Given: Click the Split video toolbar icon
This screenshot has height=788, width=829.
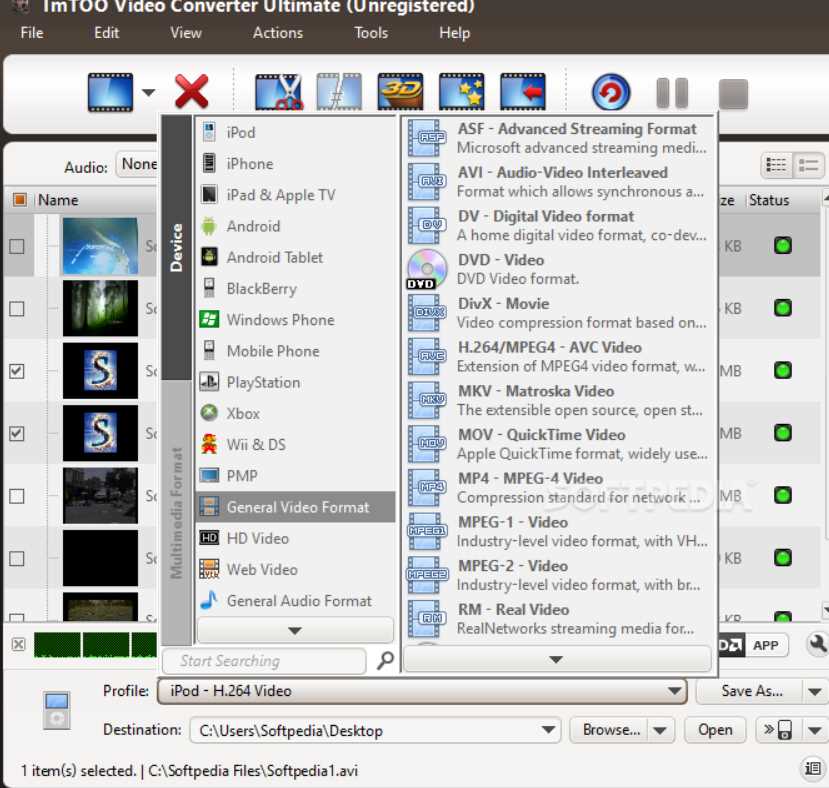Looking at the screenshot, I should (x=339, y=92).
